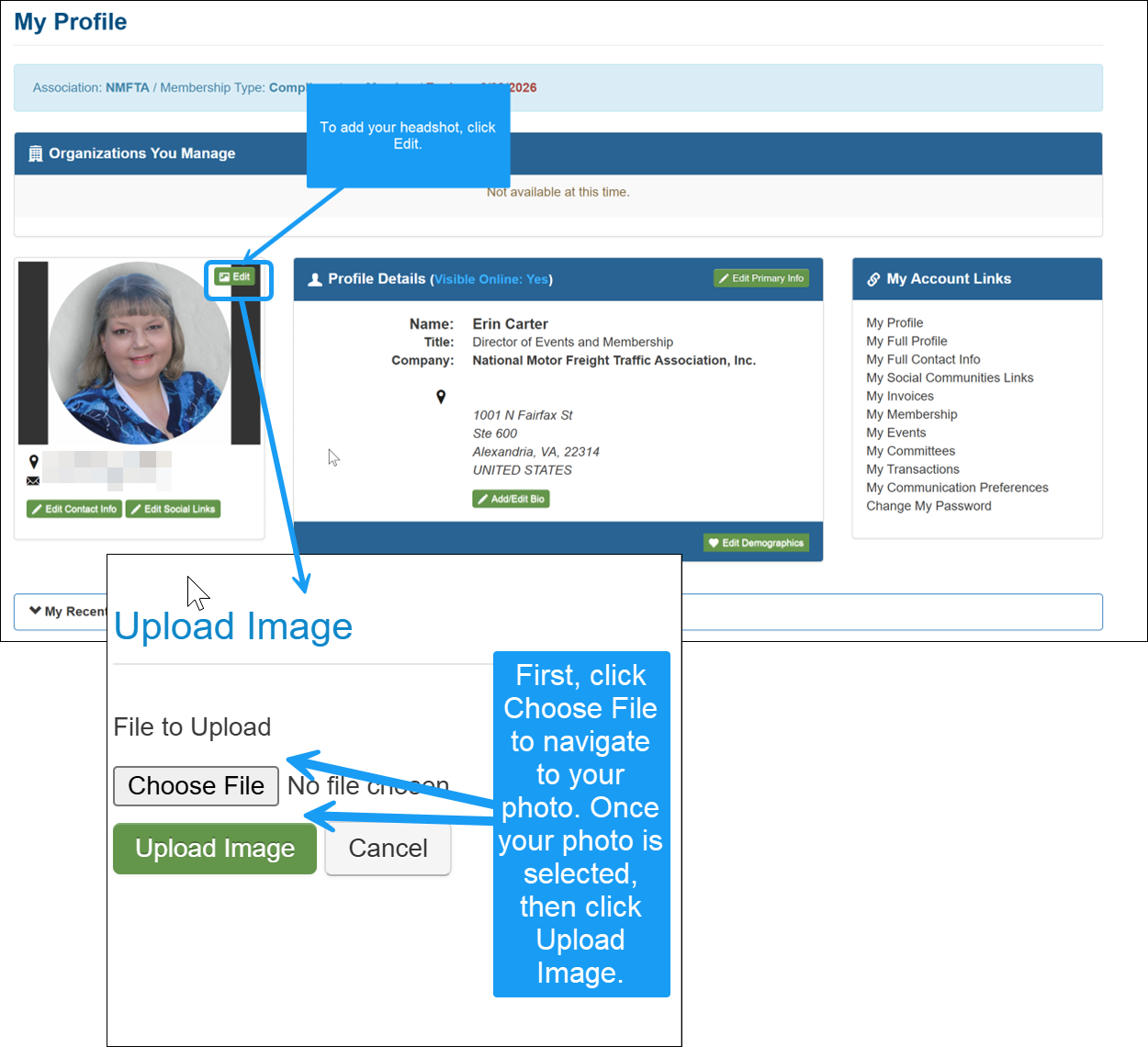This screenshot has width=1148, height=1047.
Task: Click the Edit Primary Info button
Action: point(761,278)
